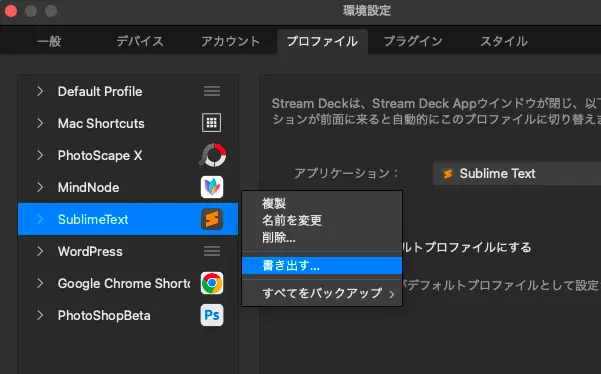Switch to the プロファイル tab
Image resolution: width=601 pixels, height=374 pixels.
322,41
